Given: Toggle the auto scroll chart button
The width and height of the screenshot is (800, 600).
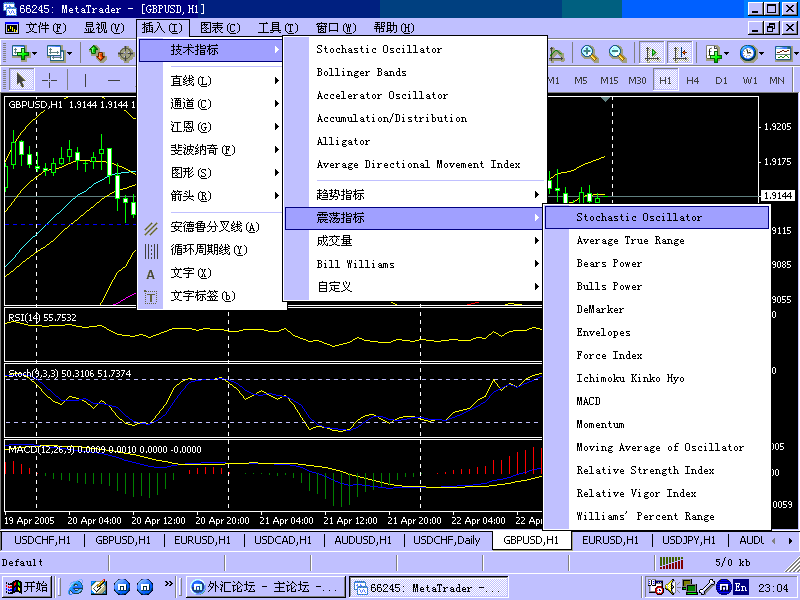Looking at the screenshot, I should coord(652,53).
